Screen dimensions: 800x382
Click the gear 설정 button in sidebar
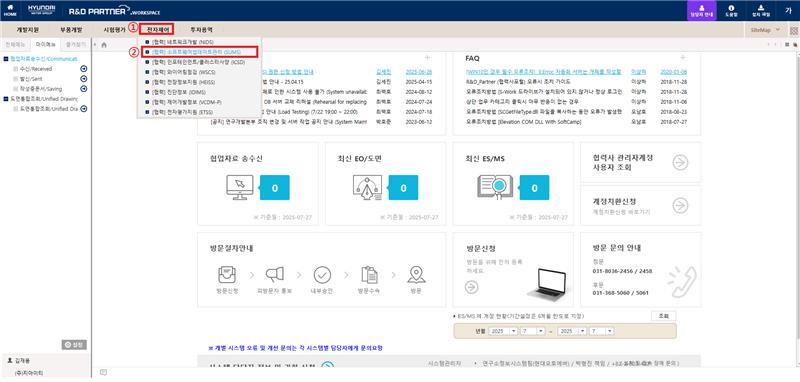point(74,345)
